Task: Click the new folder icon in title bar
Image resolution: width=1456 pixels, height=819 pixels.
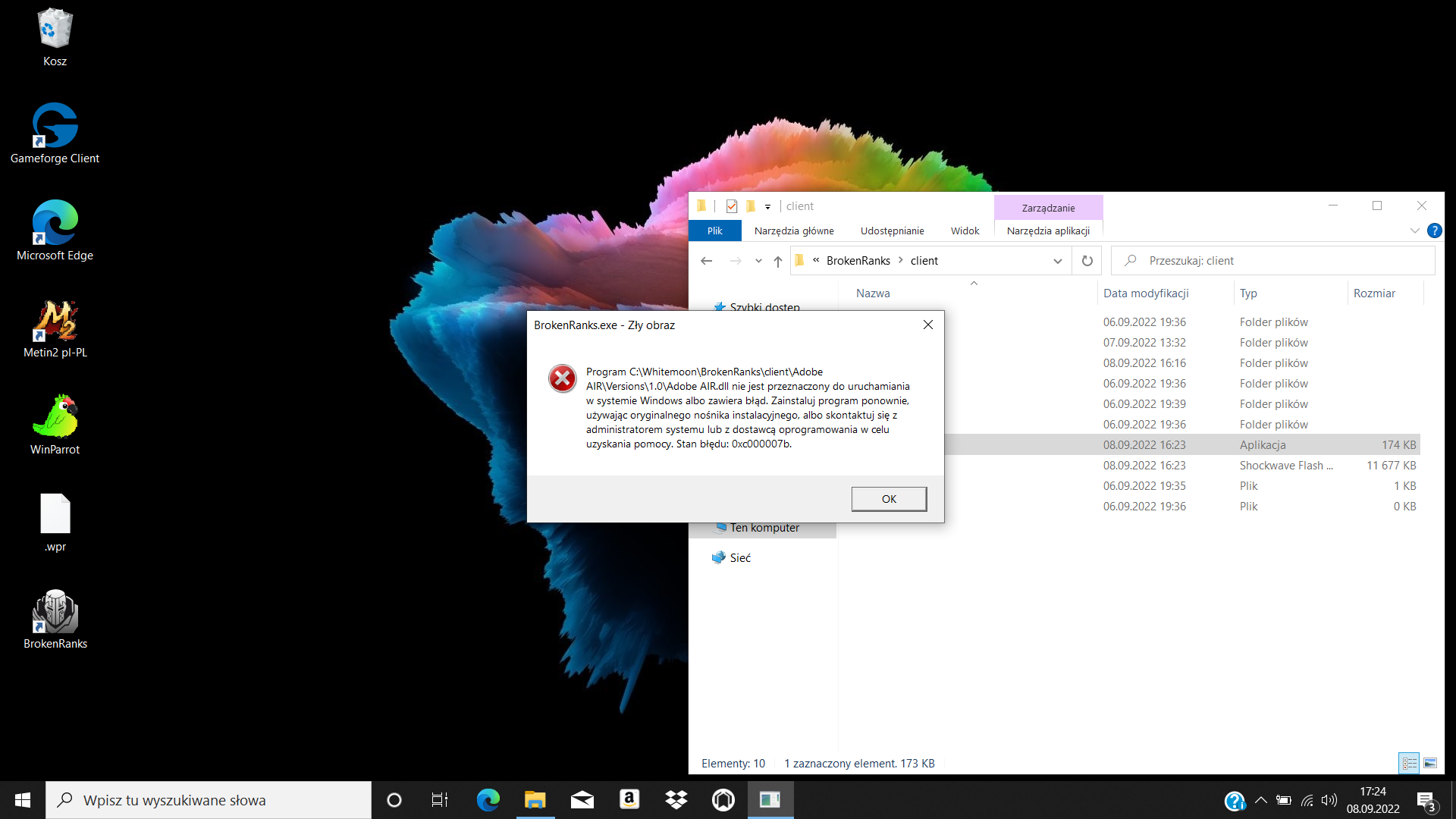Action: point(751,206)
